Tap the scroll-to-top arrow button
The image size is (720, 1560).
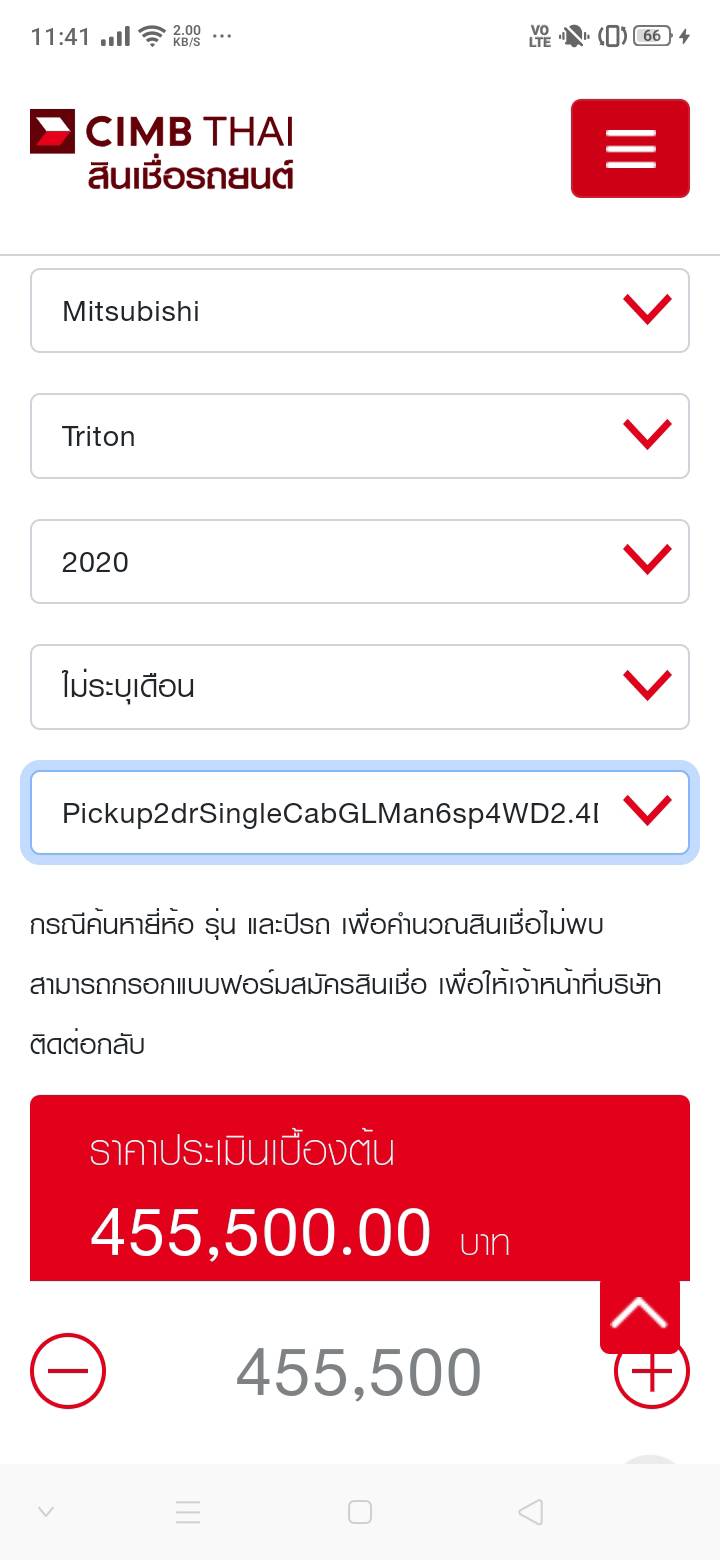[639, 1313]
